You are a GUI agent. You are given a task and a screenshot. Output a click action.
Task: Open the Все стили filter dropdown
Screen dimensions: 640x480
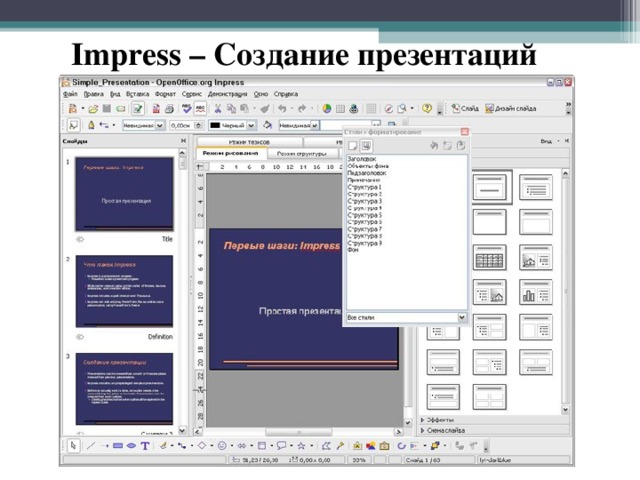(x=462, y=317)
